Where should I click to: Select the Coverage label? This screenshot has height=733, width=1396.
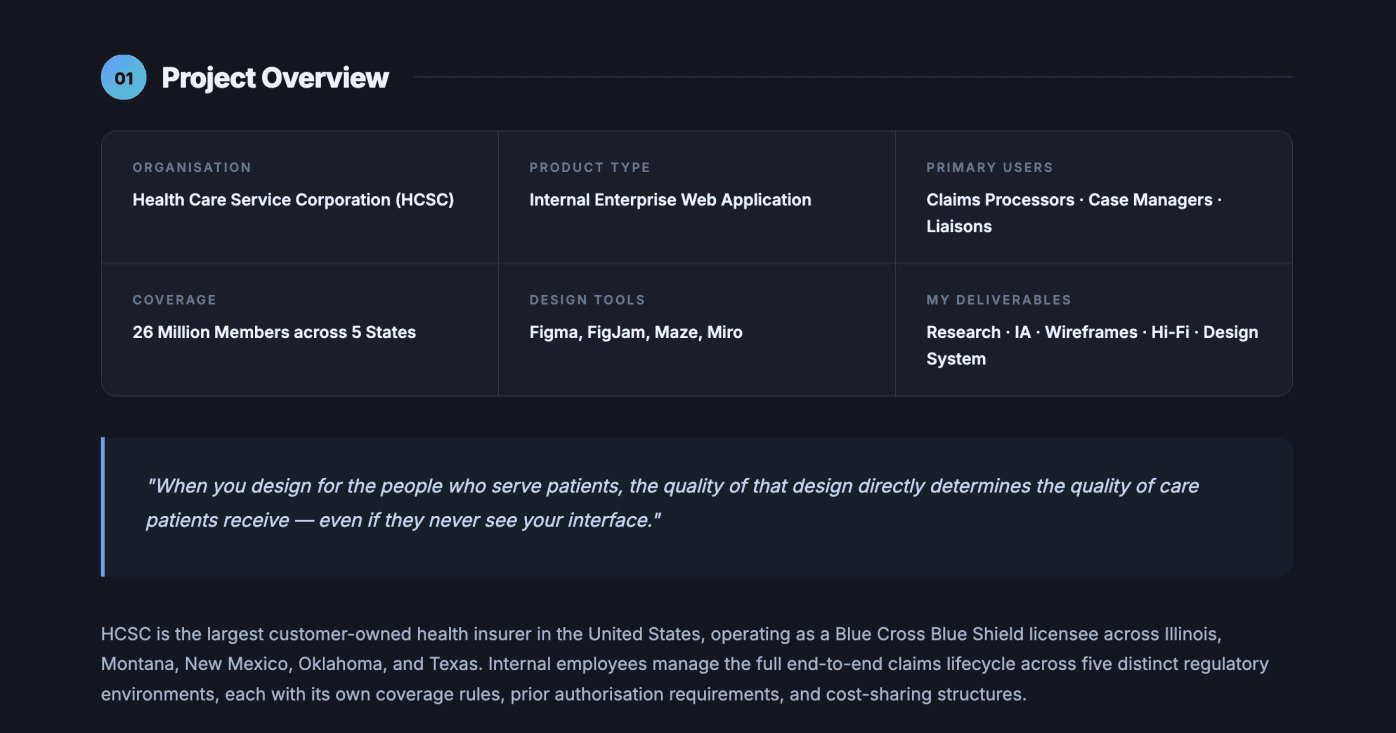175,300
